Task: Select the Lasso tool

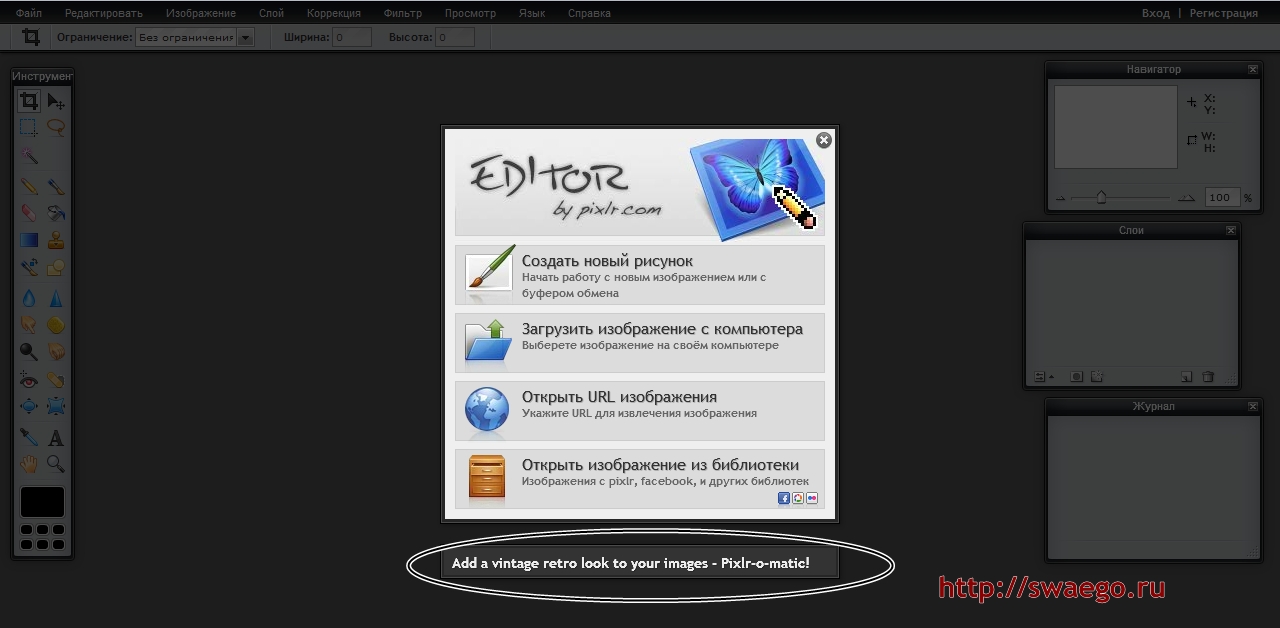Action: click(56, 128)
